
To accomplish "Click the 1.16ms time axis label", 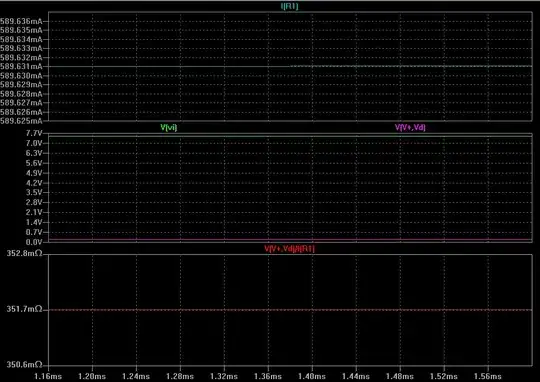I will point(48,376).
